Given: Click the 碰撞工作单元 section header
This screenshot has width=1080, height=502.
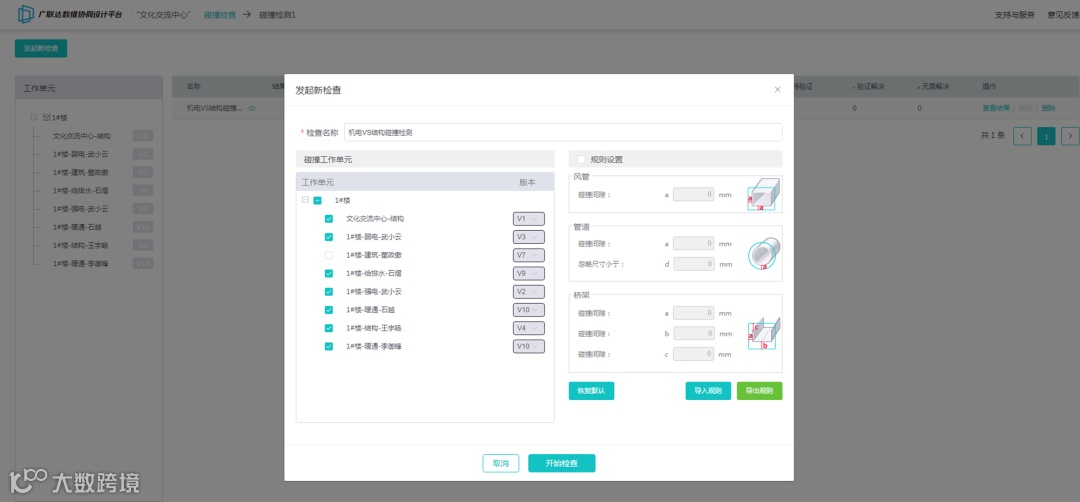Looking at the screenshot, I should click(425, 159).
